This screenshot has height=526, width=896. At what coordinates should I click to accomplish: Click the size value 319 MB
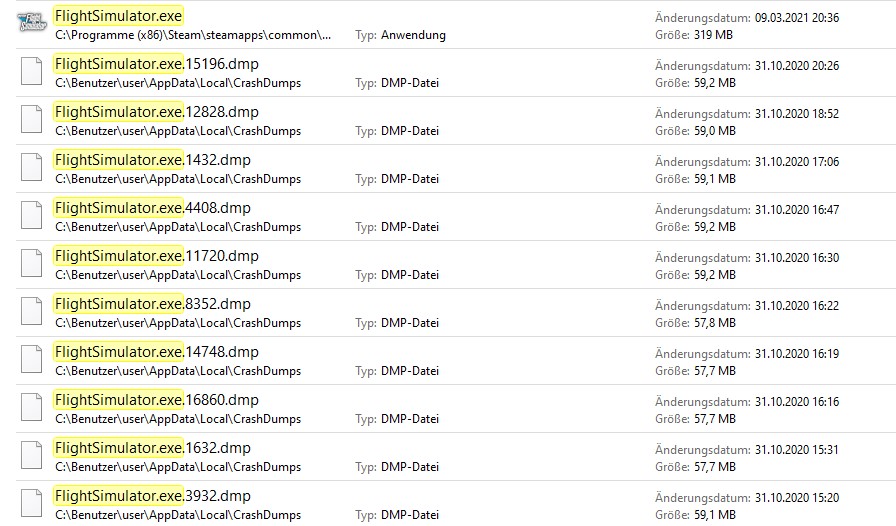[713, 35]
